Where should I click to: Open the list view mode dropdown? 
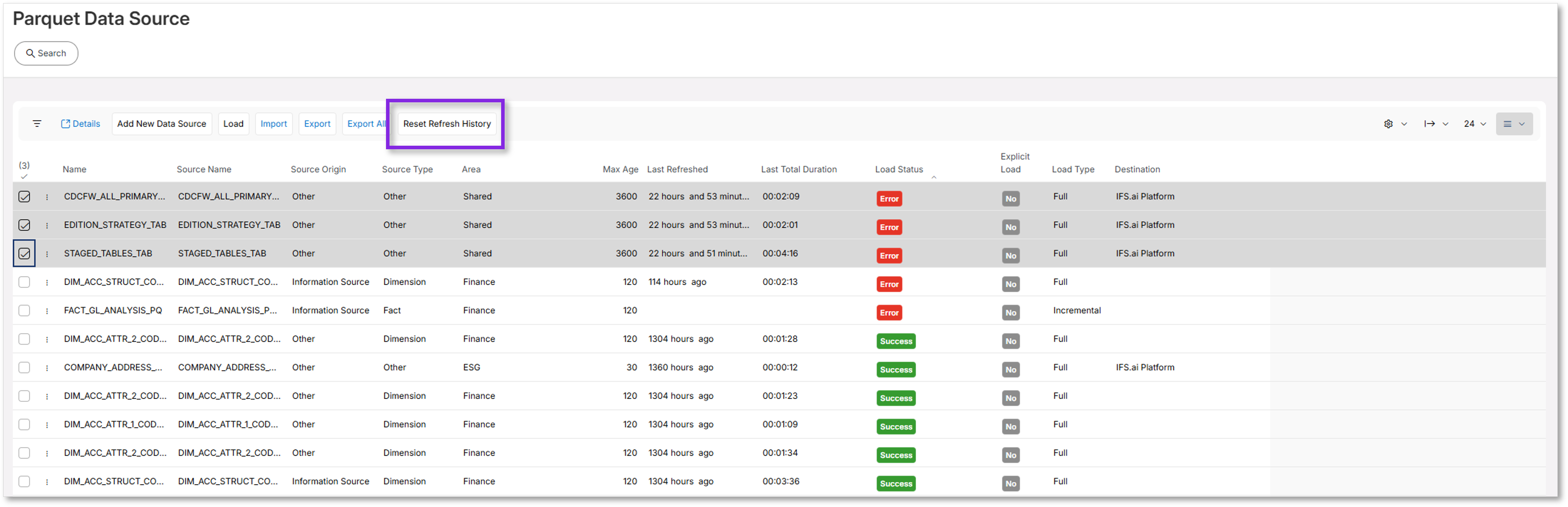pos(1514,123)
